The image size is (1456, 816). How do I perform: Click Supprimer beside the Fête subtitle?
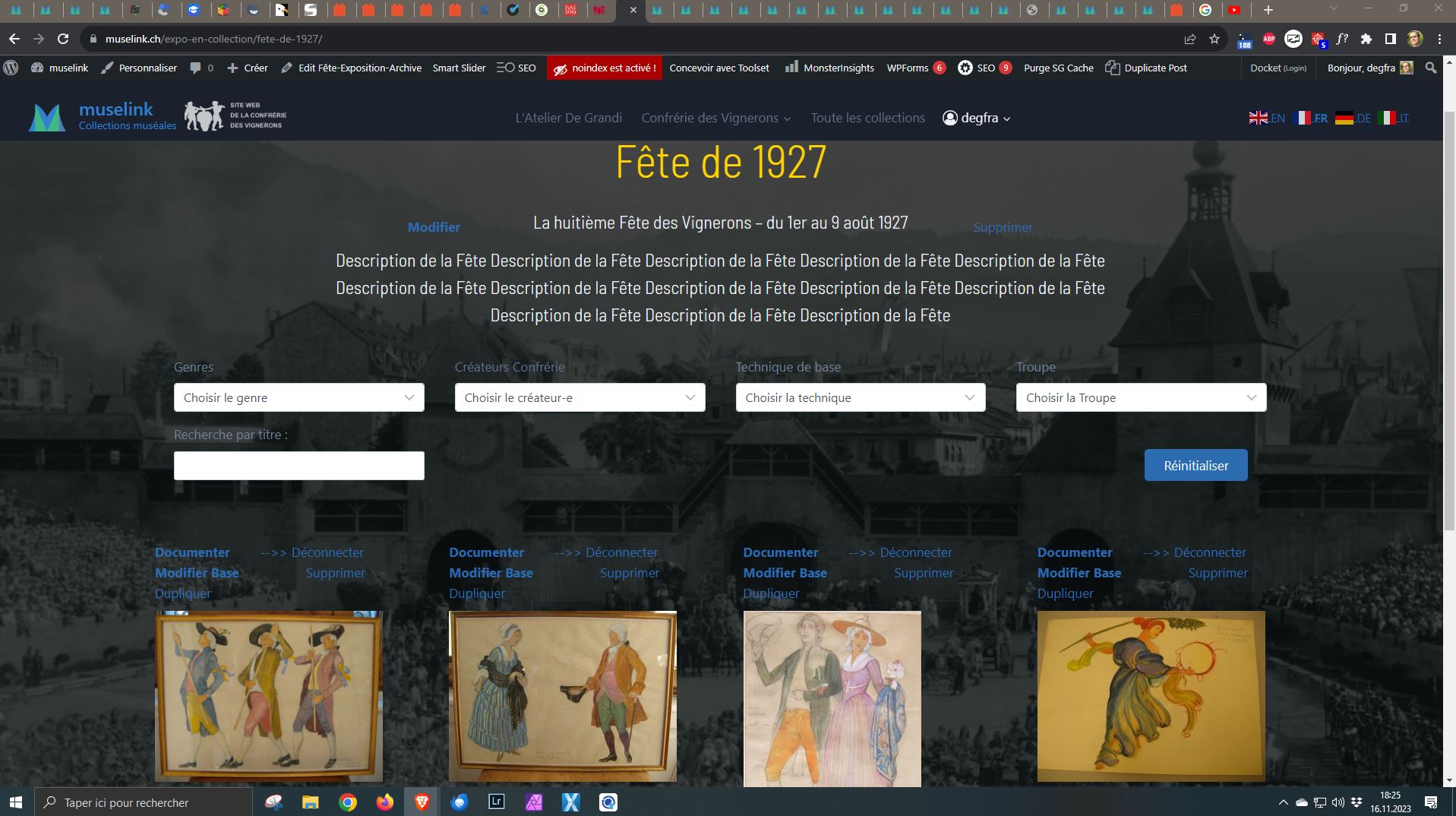pyautogui.click(x=1003, y=227)
